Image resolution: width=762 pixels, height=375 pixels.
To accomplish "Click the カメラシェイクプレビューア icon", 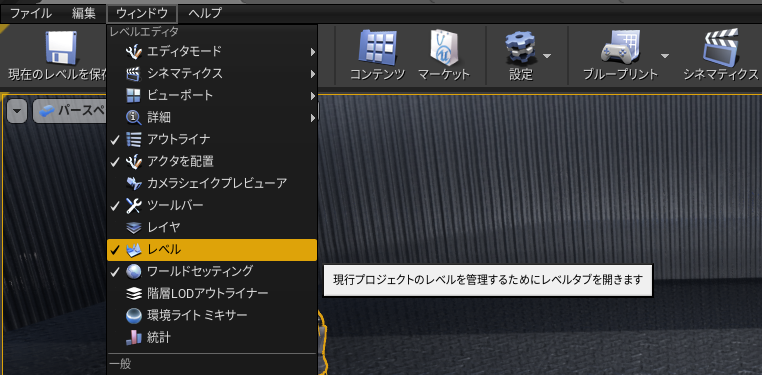I will click(133, 184).
